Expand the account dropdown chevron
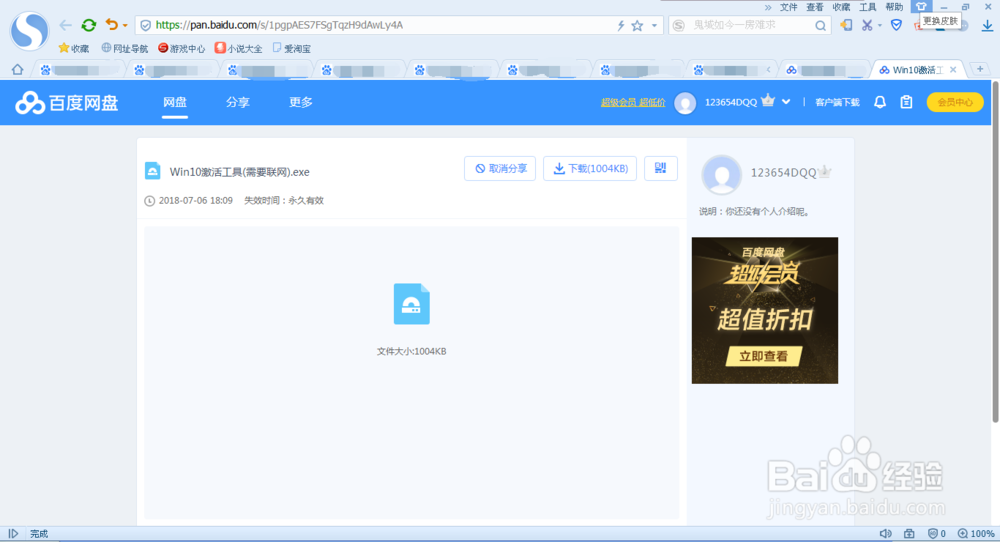Viewport: 1000px width, 542px height. (x=786, y=102)
